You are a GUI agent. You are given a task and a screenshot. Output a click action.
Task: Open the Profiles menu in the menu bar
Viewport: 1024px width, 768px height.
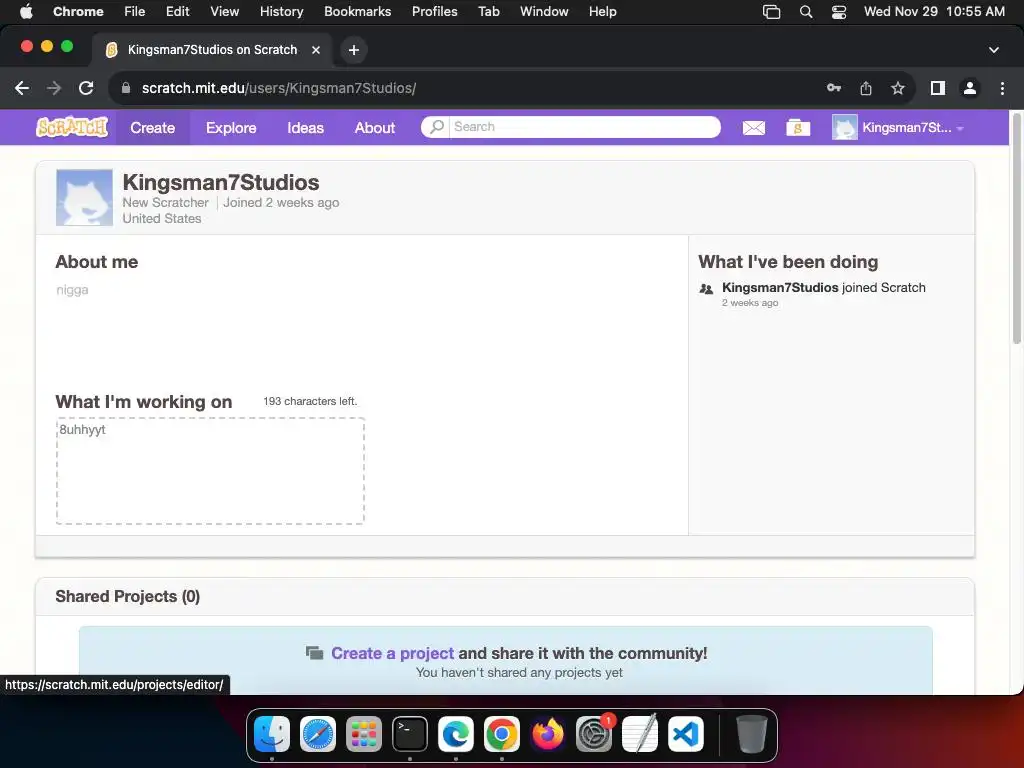coord(434,11)
